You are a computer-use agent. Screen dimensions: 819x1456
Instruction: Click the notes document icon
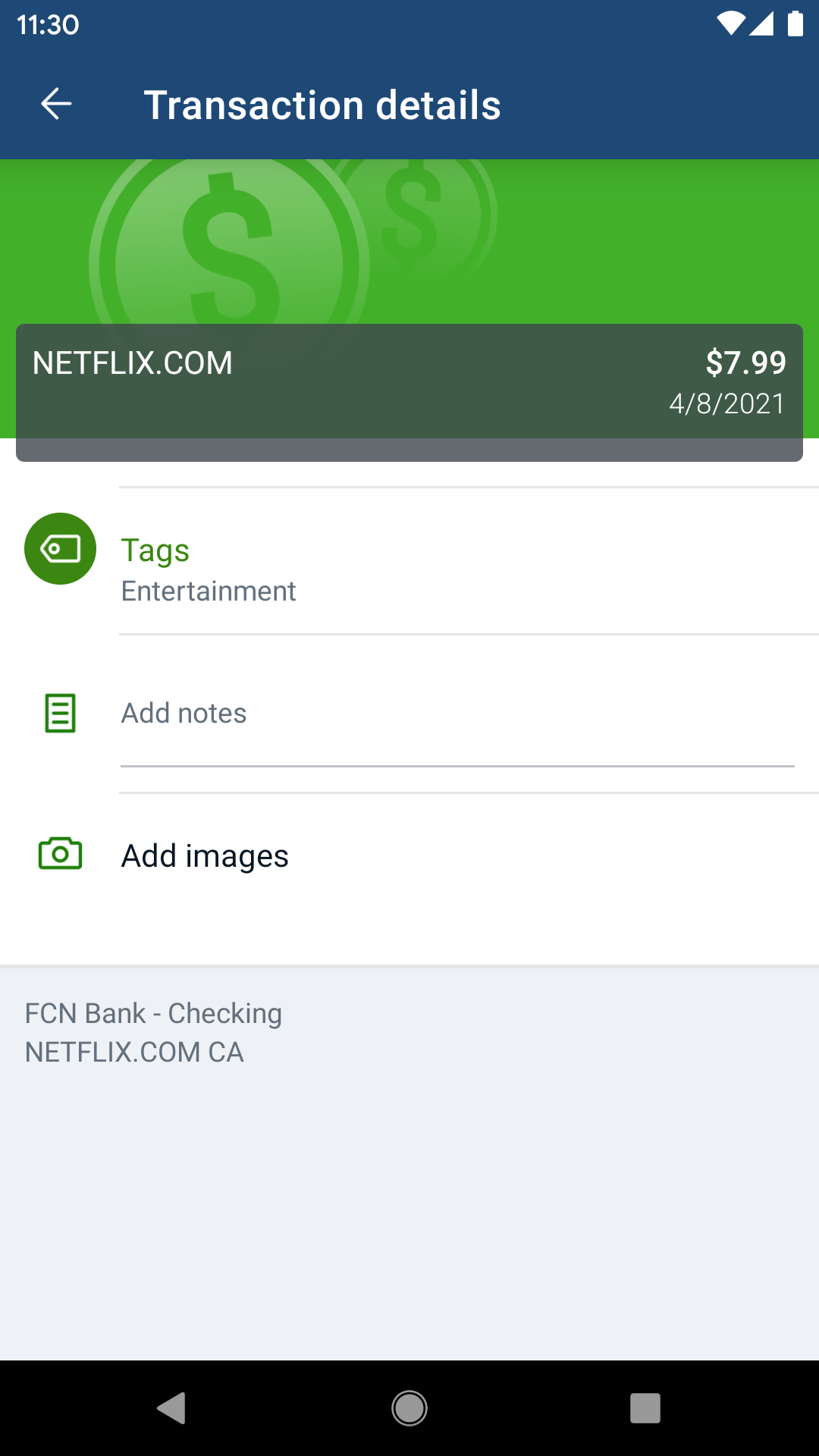point(60,713)
